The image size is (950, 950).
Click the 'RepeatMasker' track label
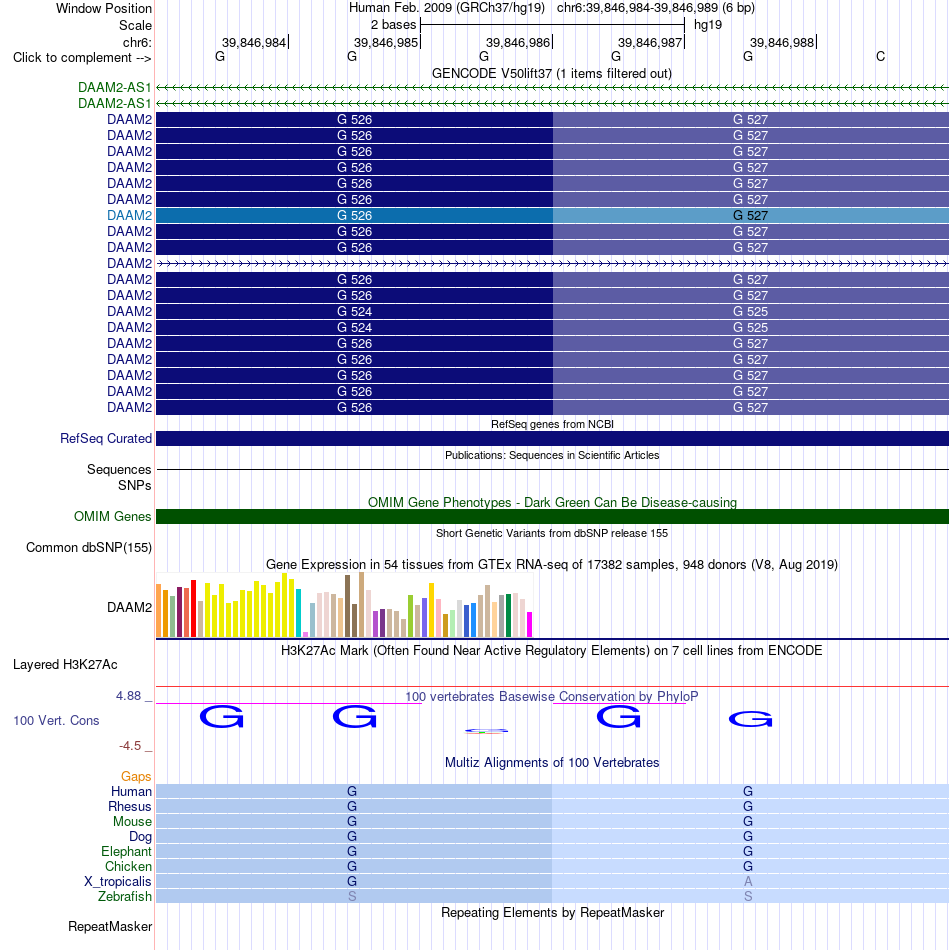(x=110, y=926)
